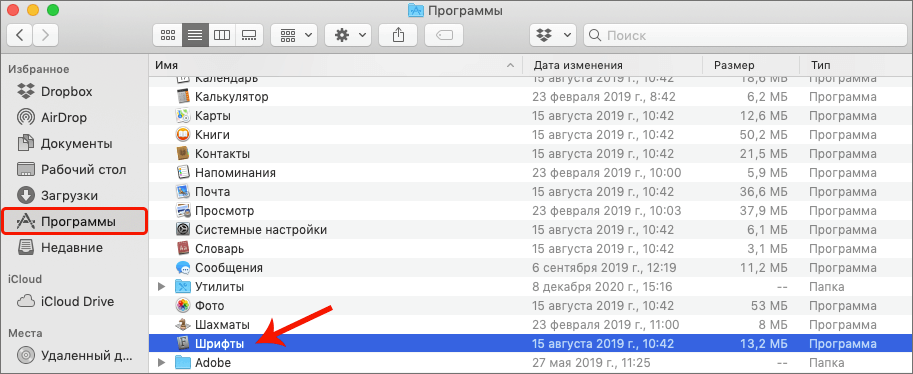Expand the Adobe folder disclosure triangle
This screenshot has height=374, width=913.
[x=162, y=362]
